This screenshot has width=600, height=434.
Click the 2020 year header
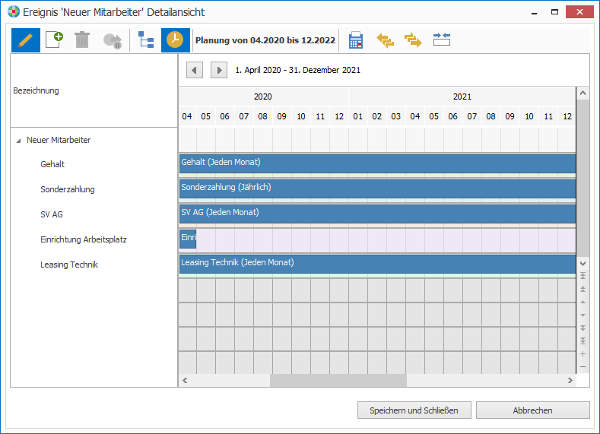pyautogui.click(x=263, y=97)
